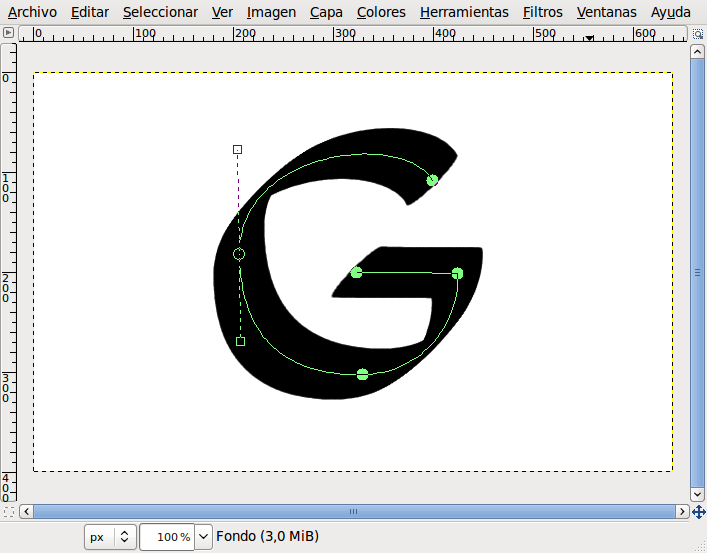
Task: Open the Ver menu
Action: (x=222, y=12)
